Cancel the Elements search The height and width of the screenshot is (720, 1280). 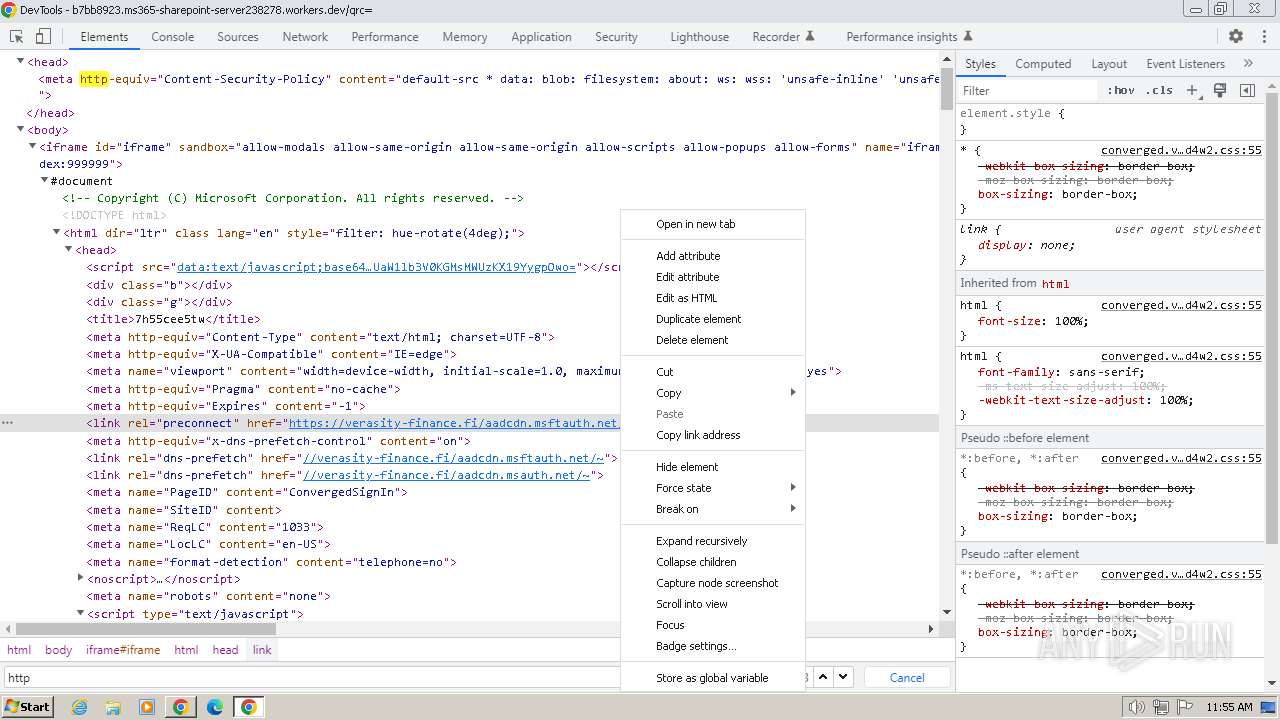907,677
